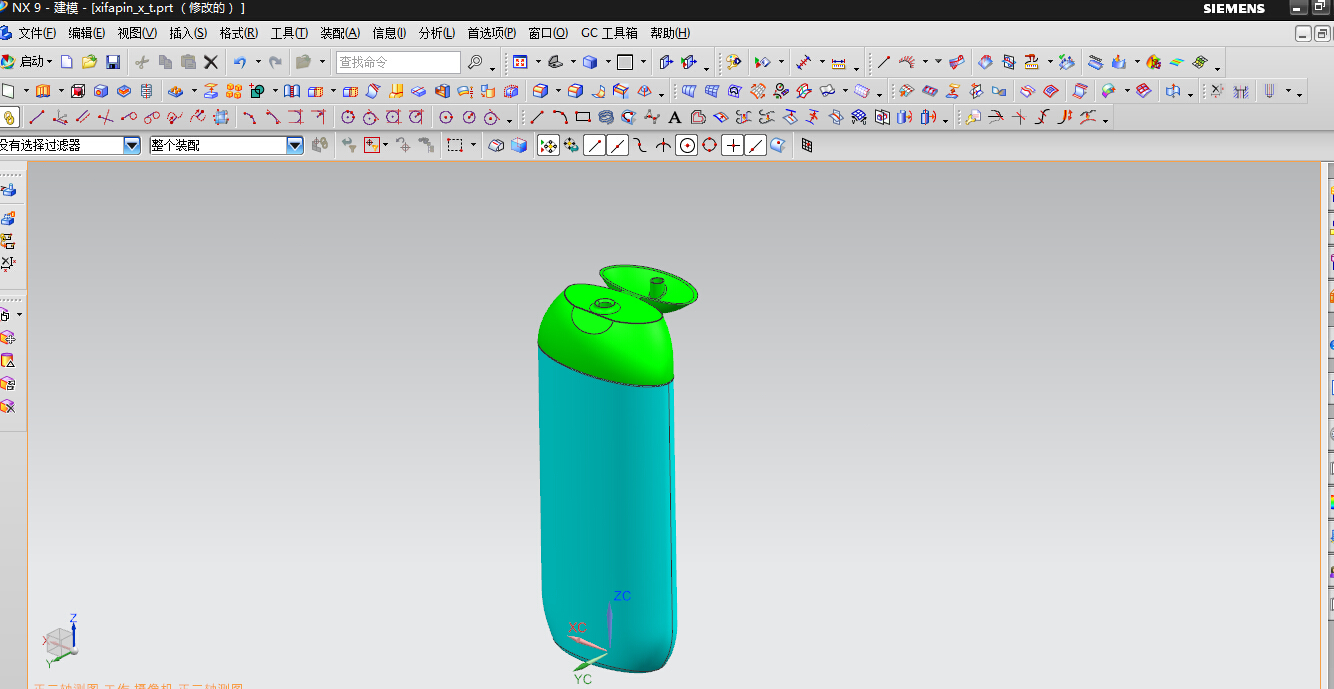This screenshot has height=689, width=1334.
Task: Click the view triad orientation cube
Action: 60,640
